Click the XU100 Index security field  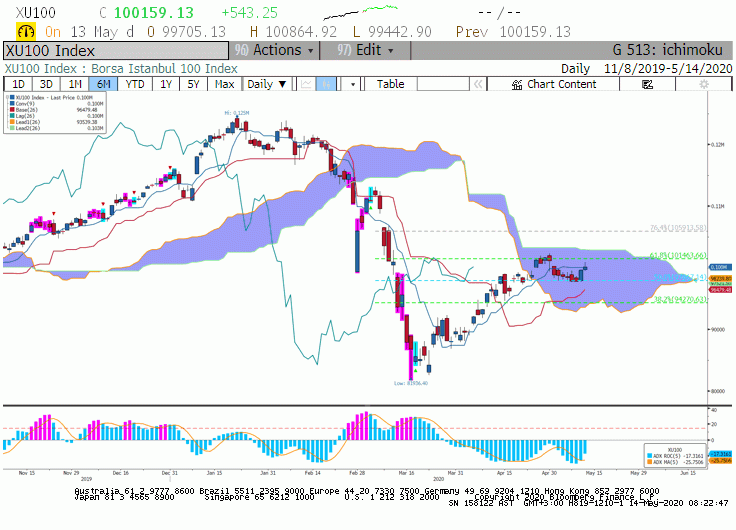tap(115, 50)
